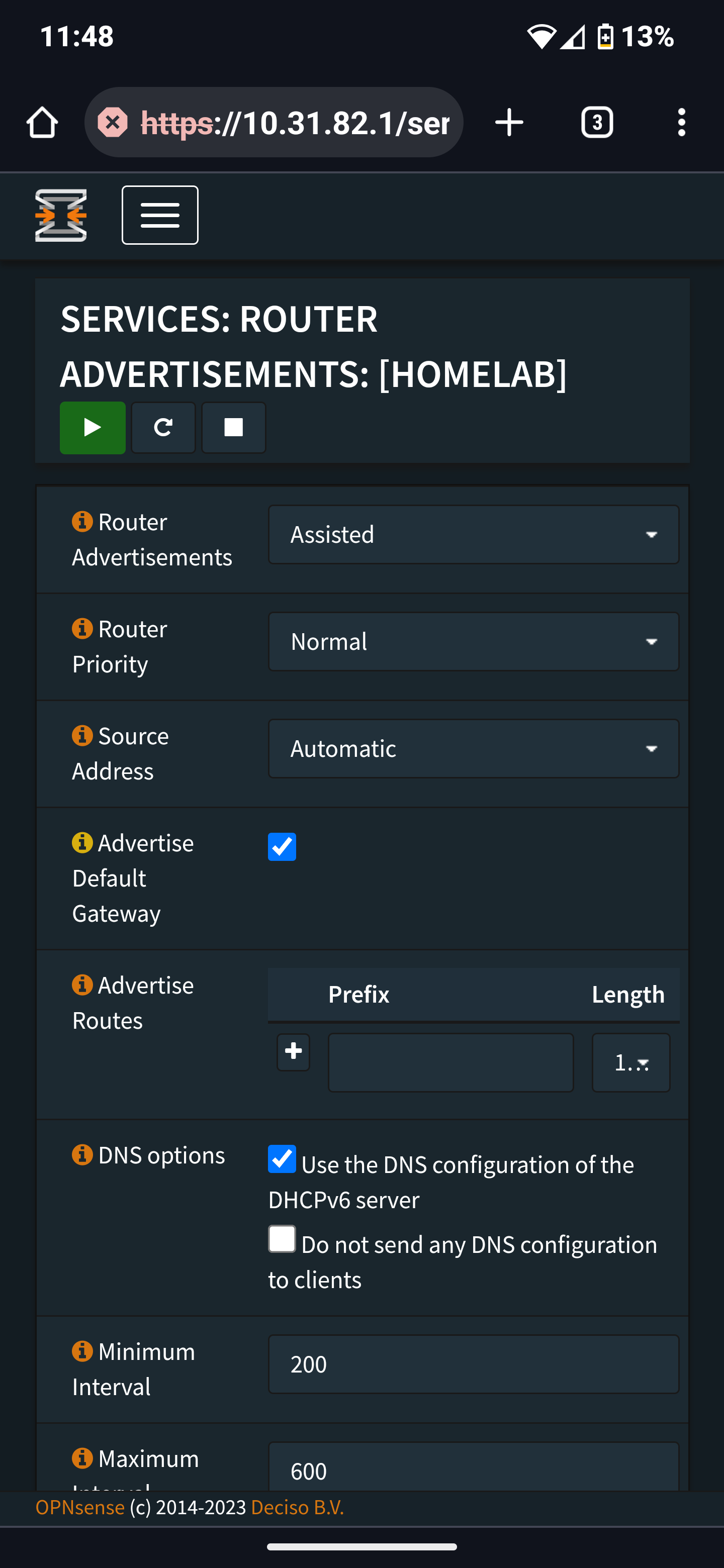Open the hamburger navigation menu
This screenshot has width=724, height=1568.
point(160,216)
